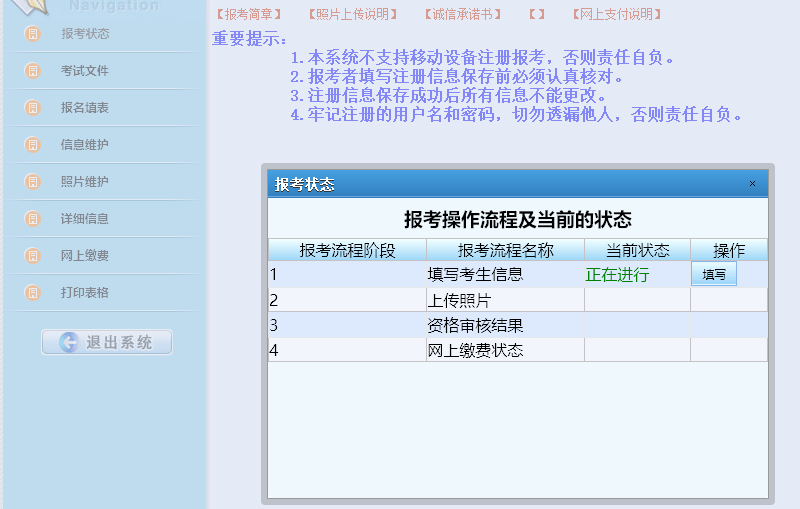Select 网上缴费 in the sidebar
Screen dimensions: 800x509
pyautogui.click(x=85, y=256)
